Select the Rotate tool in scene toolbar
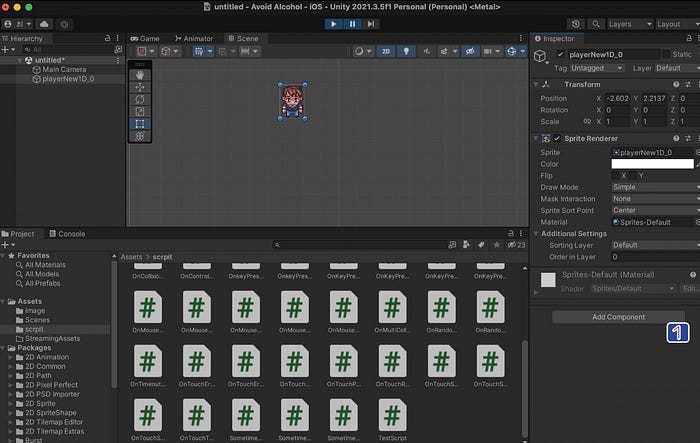 [140, 99]
